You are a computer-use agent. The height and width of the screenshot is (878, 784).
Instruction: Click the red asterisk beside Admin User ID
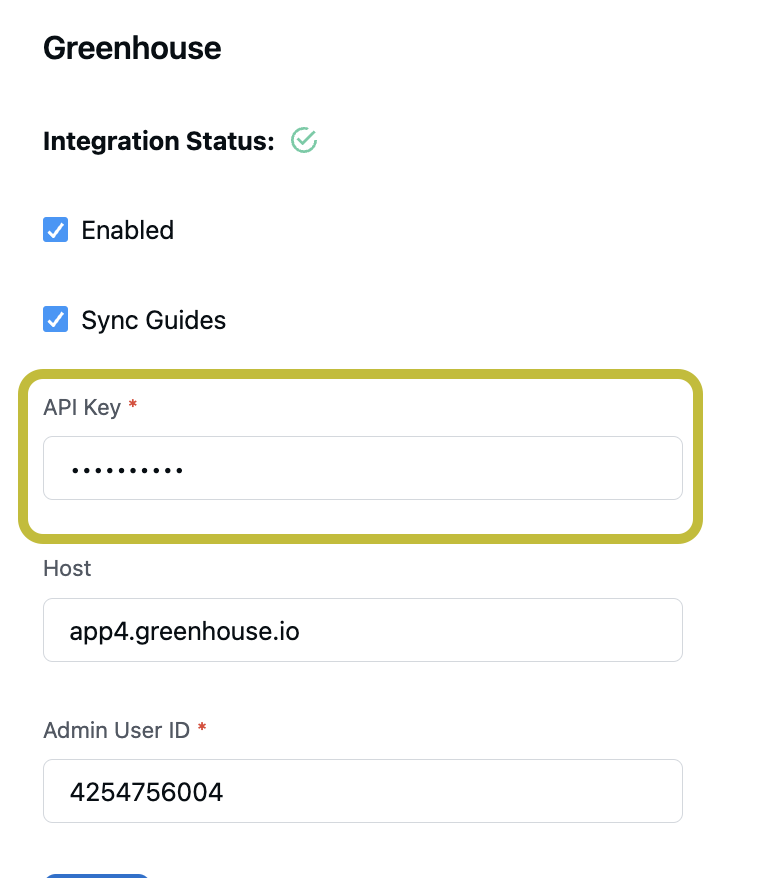pyautogui.click(x=202, y=727)
